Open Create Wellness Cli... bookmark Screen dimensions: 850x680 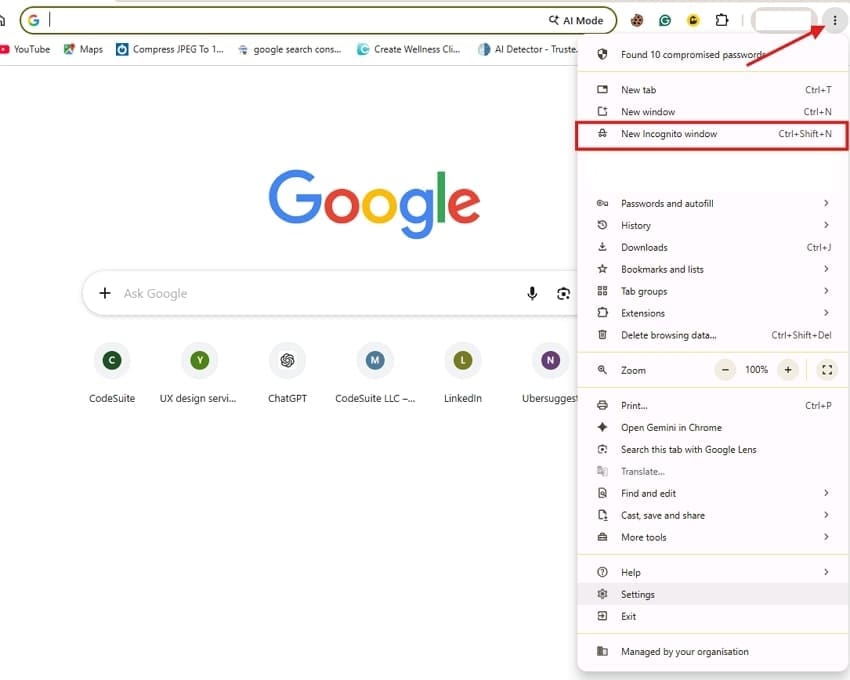tap(409, 49)
